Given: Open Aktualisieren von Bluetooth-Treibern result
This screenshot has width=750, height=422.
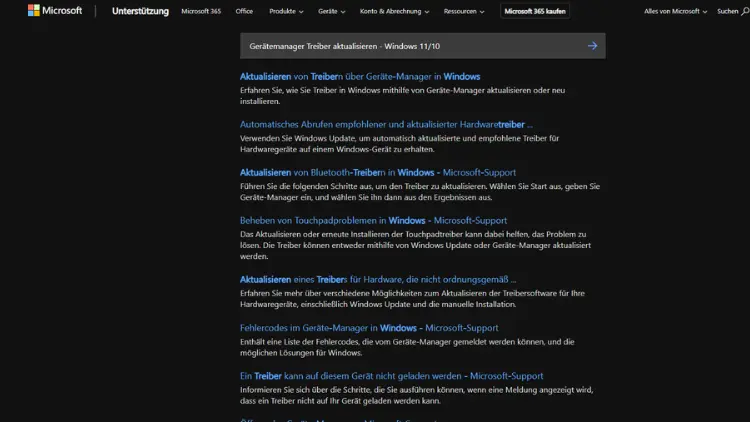Looking at the screenshot, I should pos(378,172).
